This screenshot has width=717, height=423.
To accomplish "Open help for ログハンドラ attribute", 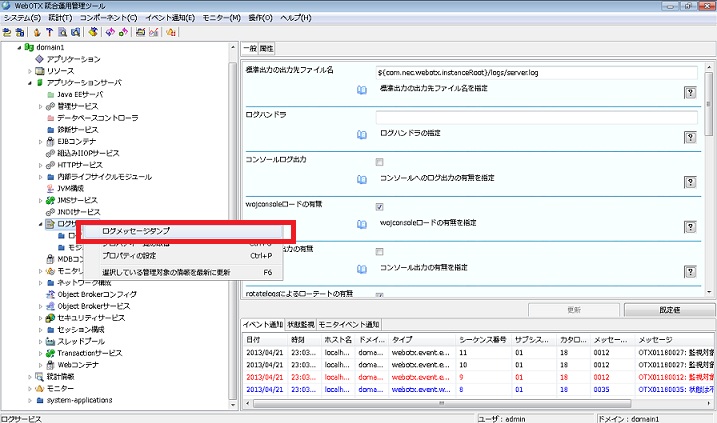I will (690, 138).
